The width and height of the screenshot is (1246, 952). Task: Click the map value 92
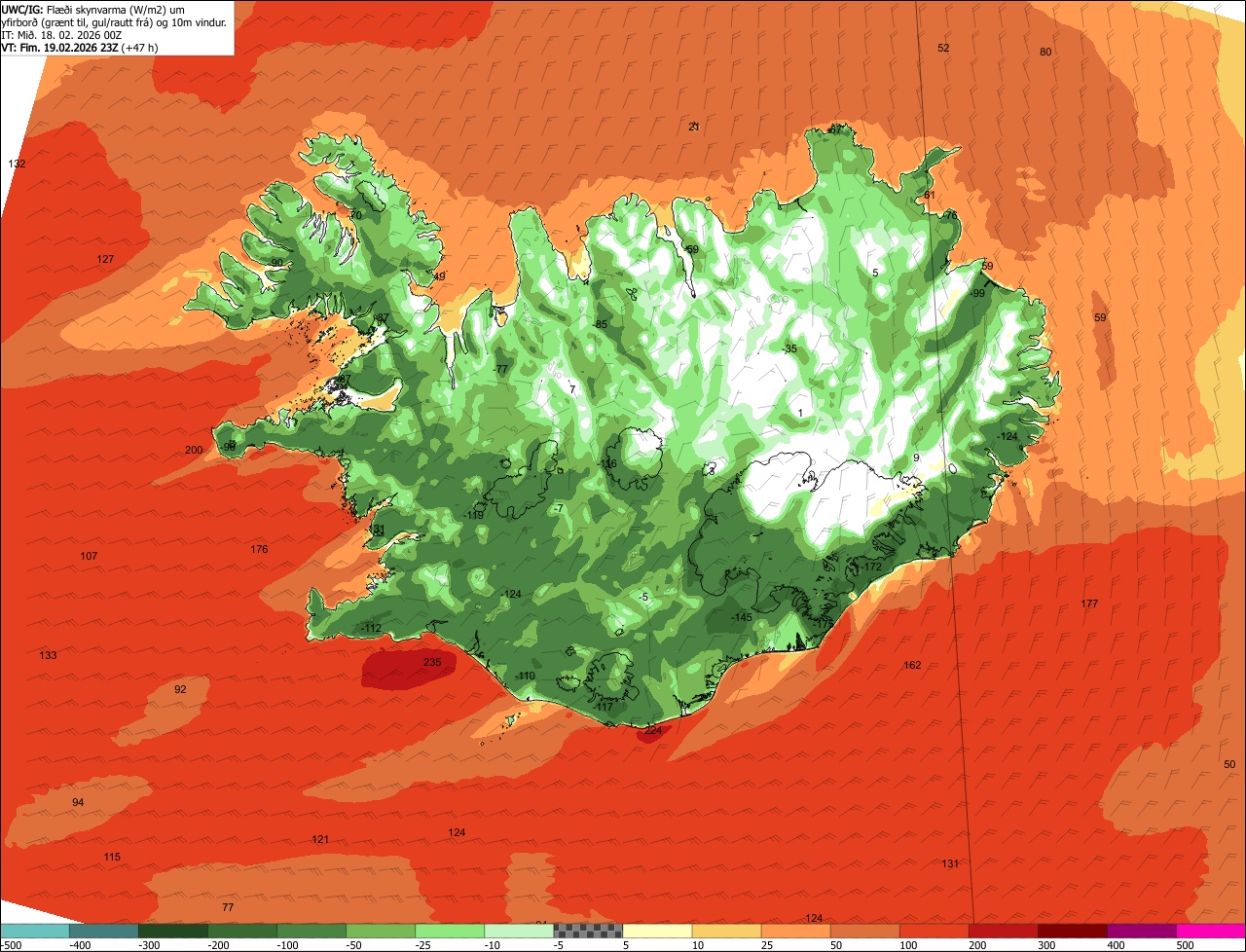(180, 689)
